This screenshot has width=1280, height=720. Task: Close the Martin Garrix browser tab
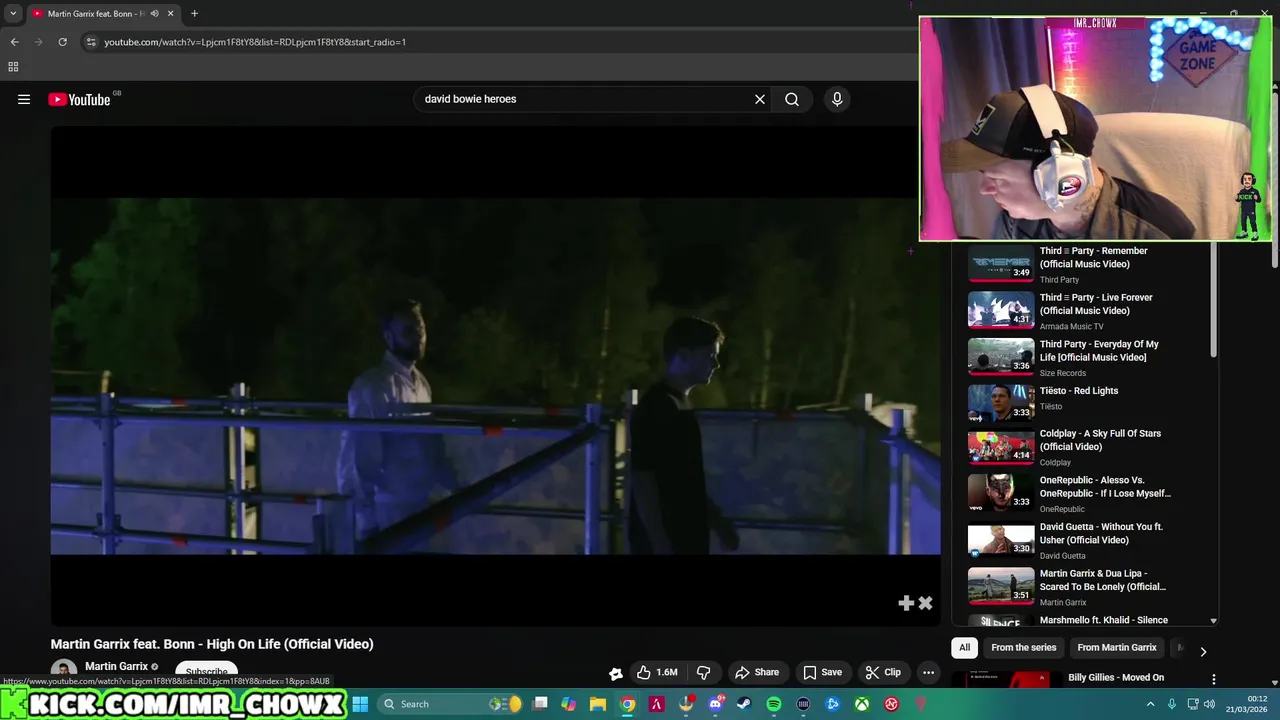point(170,14)
